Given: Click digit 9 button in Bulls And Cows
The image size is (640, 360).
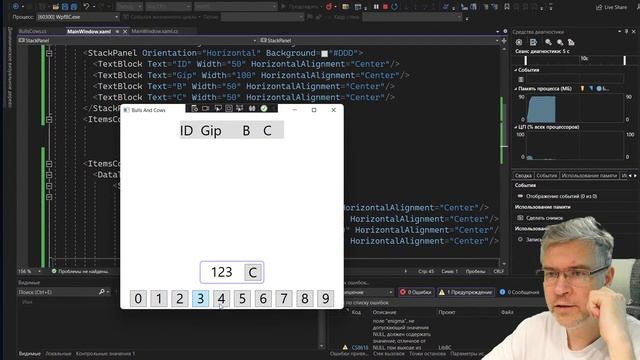Looking at the screenshot, I should click(325, 298).
